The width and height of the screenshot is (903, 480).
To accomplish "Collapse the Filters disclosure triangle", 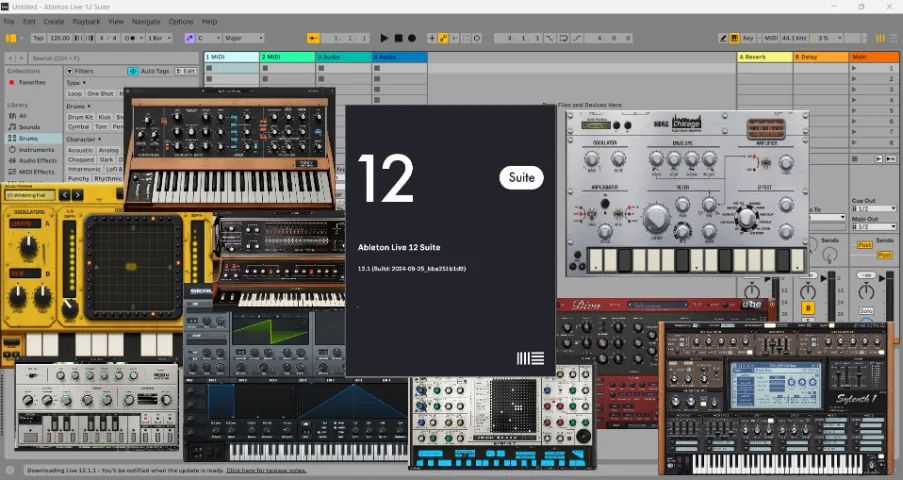I will 69,71.
